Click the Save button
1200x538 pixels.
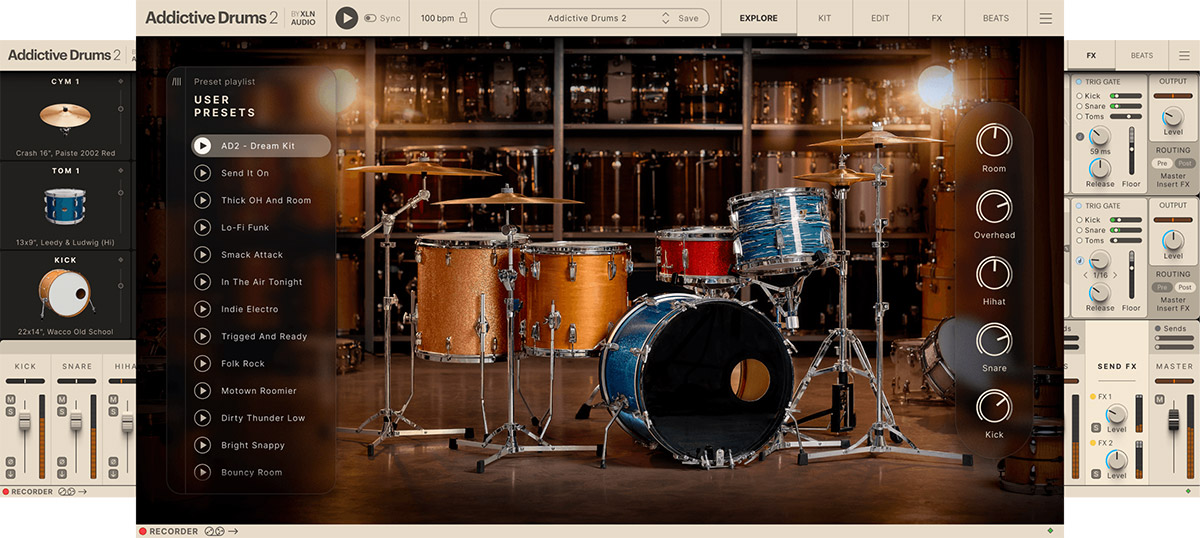688,18
